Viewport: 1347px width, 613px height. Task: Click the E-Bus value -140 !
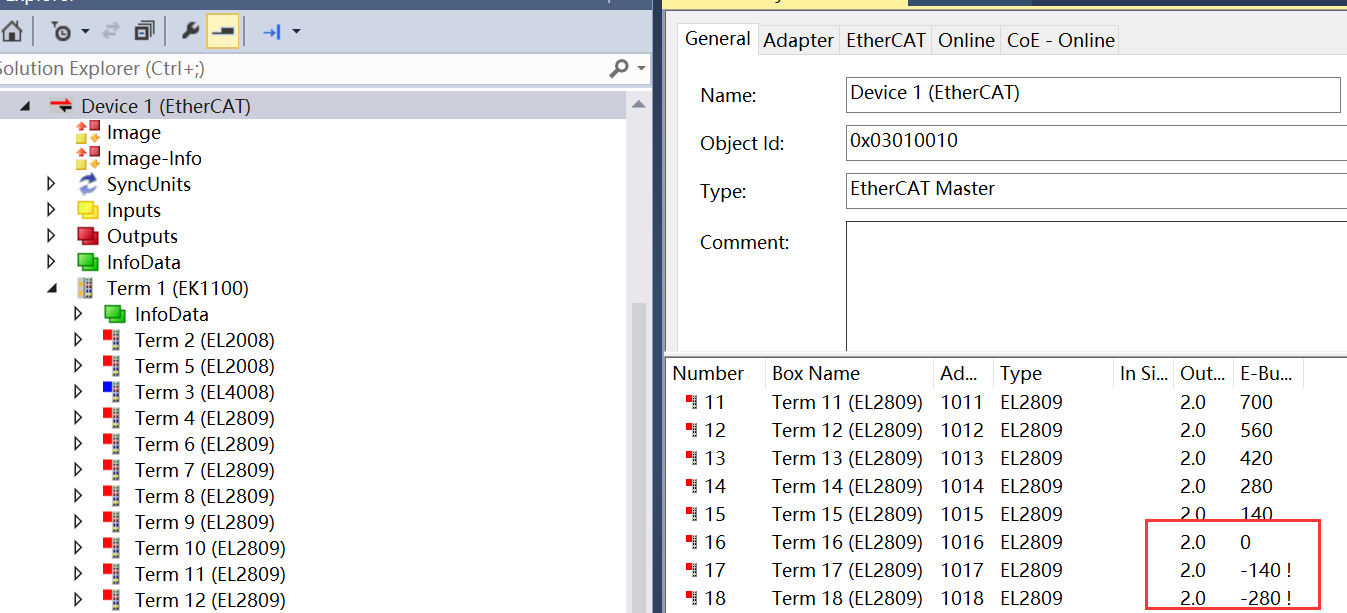1265,570
